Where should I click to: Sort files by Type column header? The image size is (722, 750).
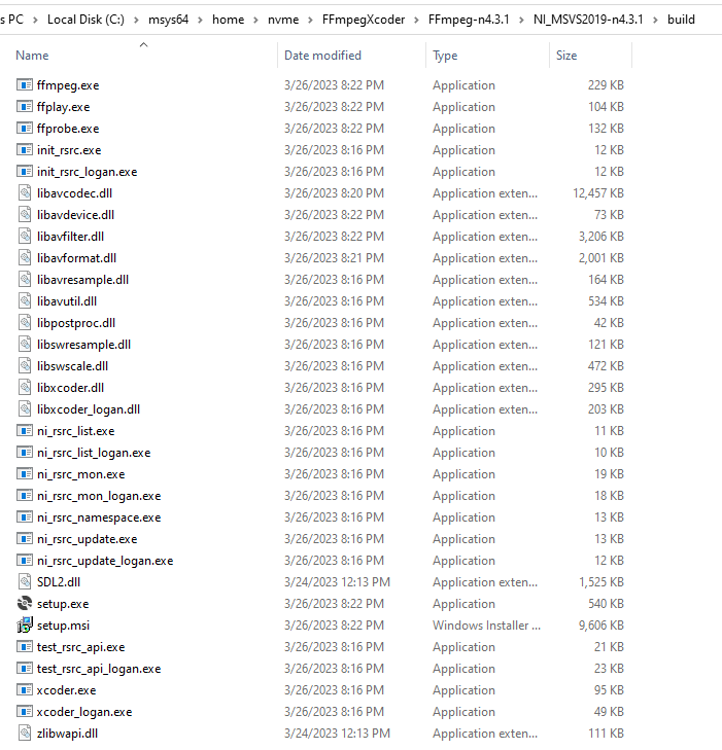point(445,55)
